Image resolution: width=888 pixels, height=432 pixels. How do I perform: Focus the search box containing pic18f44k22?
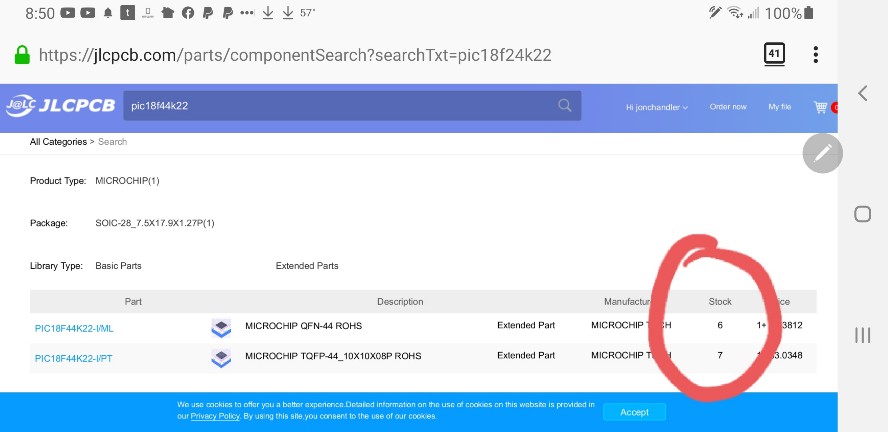[x=352, y=105]
